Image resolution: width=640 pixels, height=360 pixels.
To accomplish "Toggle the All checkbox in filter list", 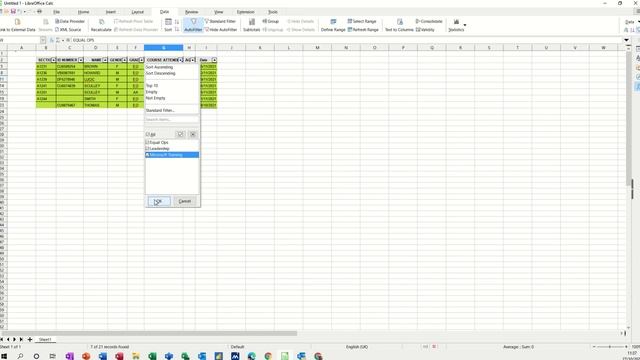I will coord(148,134).
